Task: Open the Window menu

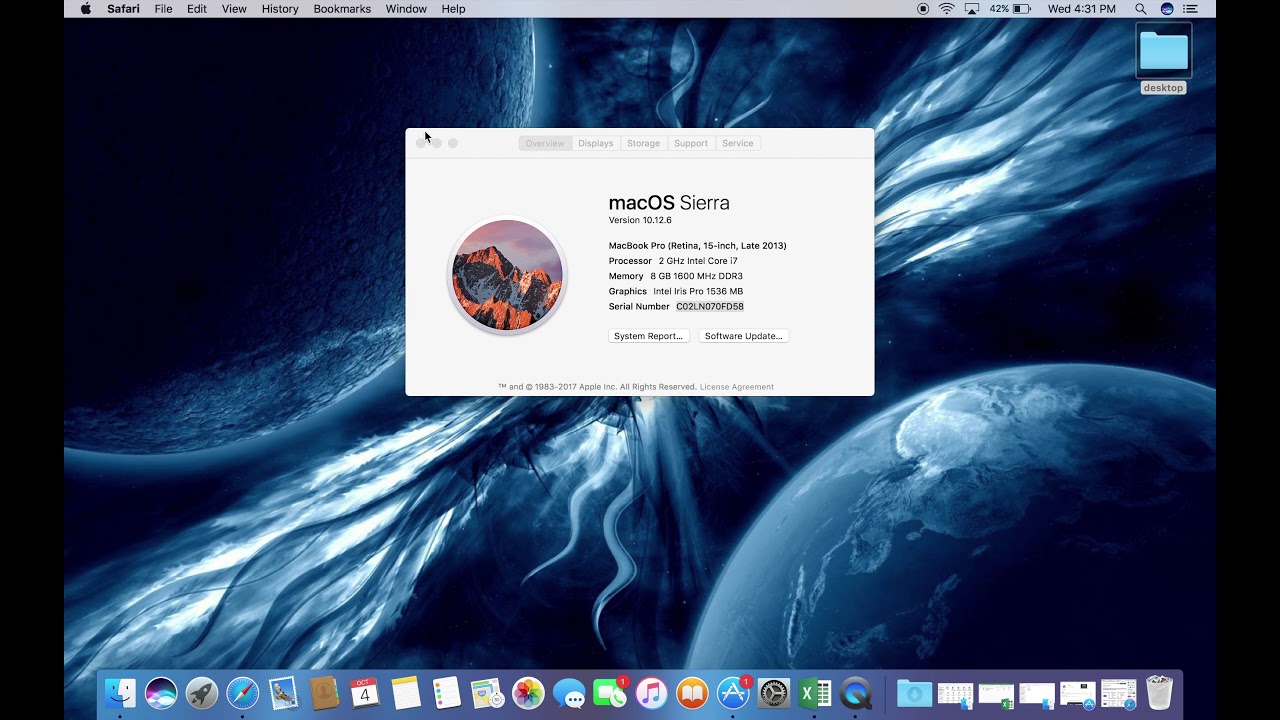Action: [x=406, y=9]
